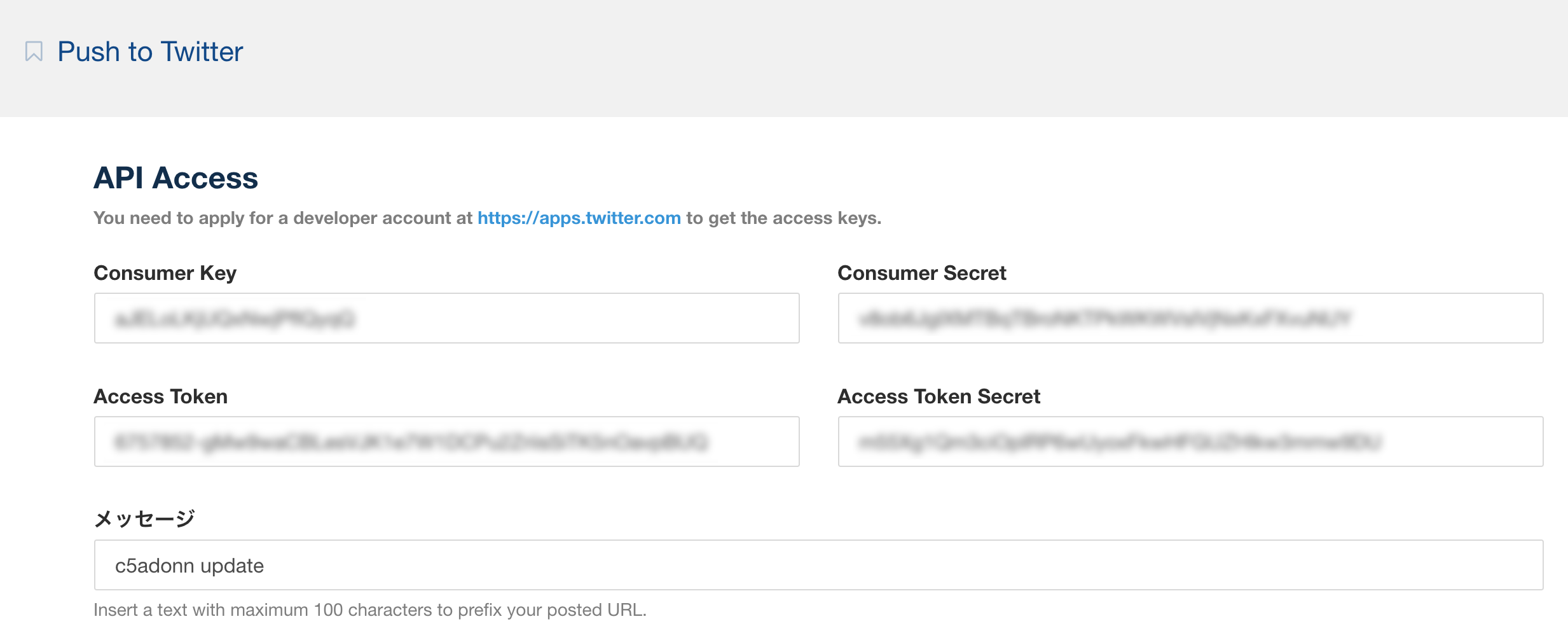1568x640 pixels.
Task: Click the Consumer Key label
Action: coord(165,273)
